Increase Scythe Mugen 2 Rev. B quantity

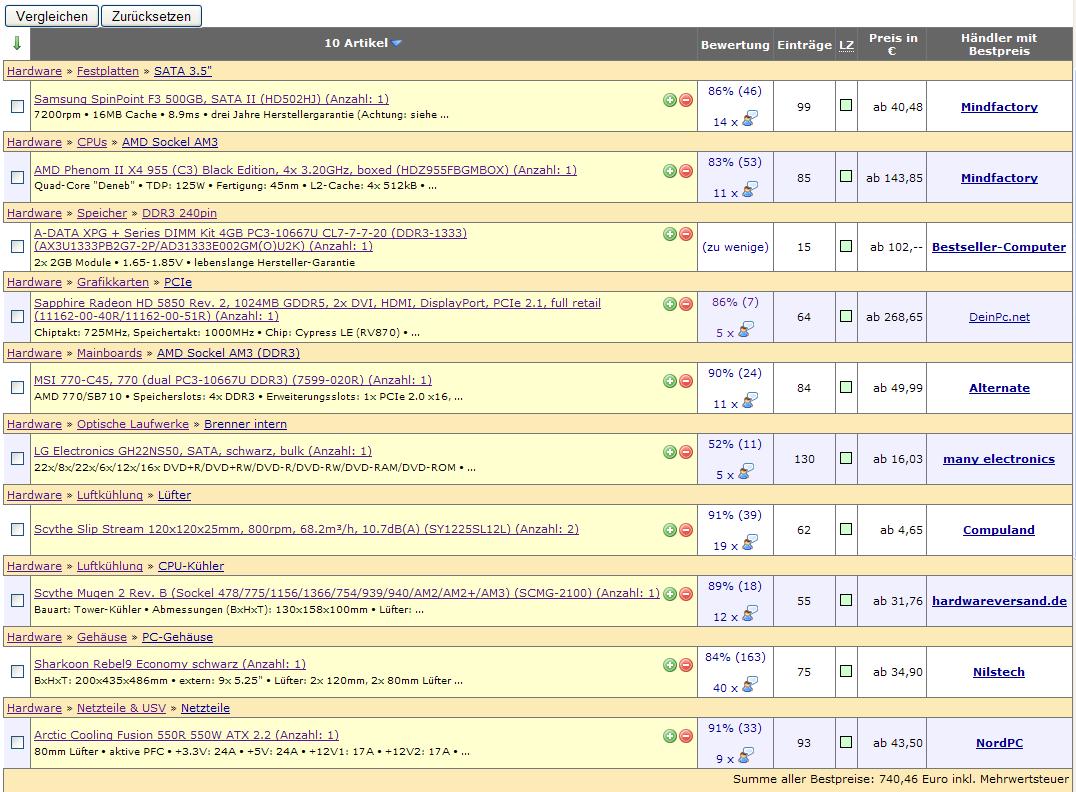pyautogui.click(x=670, y=594)
